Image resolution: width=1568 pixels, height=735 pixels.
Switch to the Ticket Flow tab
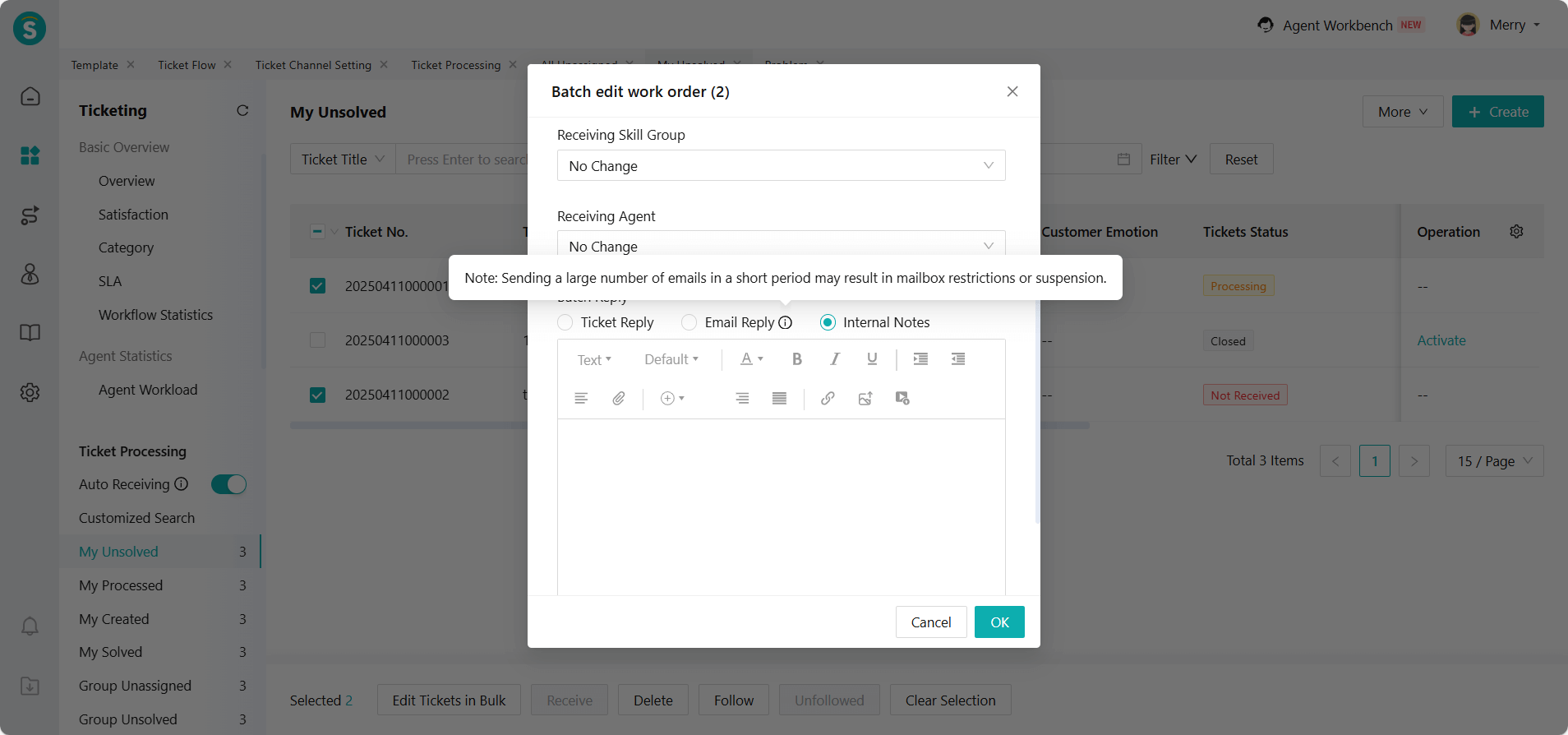pyautogui.click(x=187, y=65)
